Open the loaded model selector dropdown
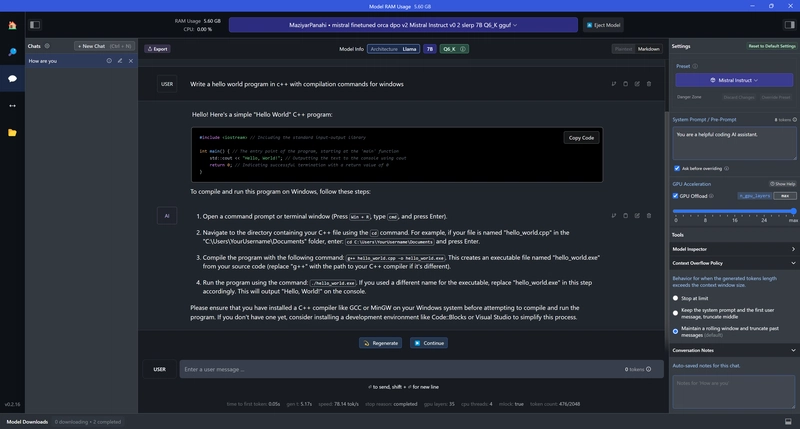Screen dimensions: 800x429 point(403,25)
